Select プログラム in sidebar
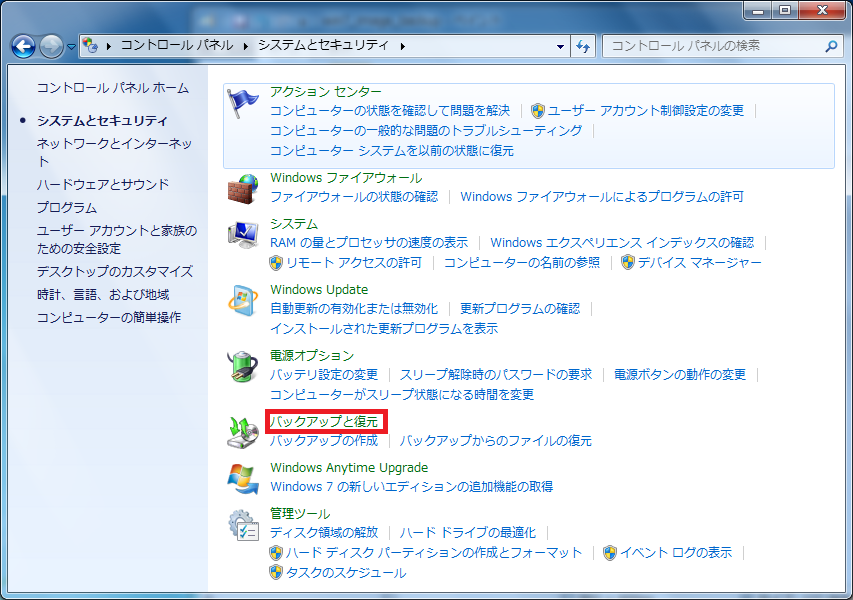Image resolution: width=853 pixels, height=600 pixels. tap(67, 208)
